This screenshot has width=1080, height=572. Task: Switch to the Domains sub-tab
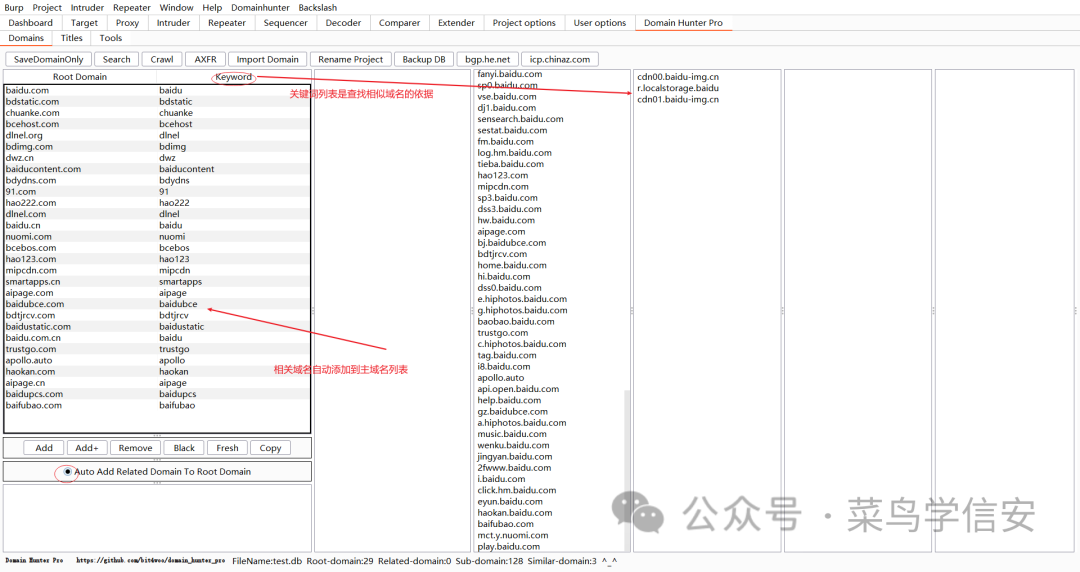click(x=26, y=38)
